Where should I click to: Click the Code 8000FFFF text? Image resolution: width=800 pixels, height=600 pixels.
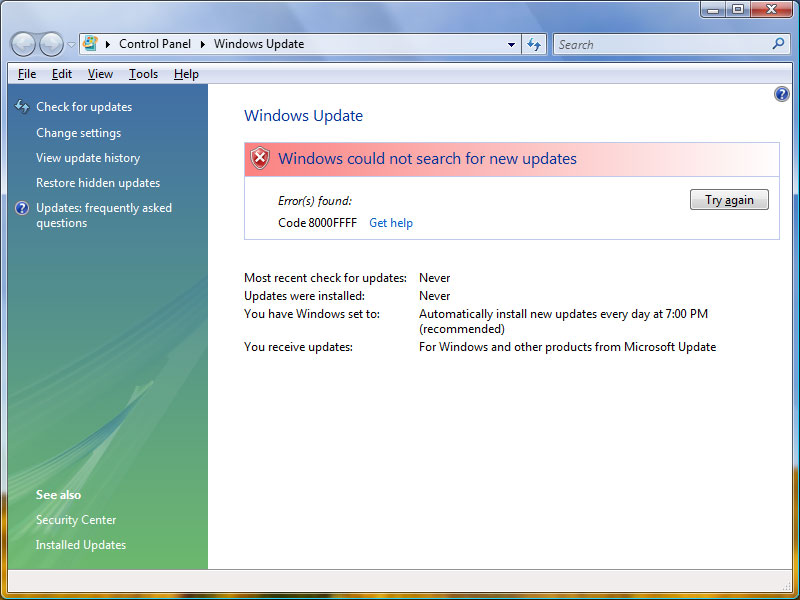[317, 223]
